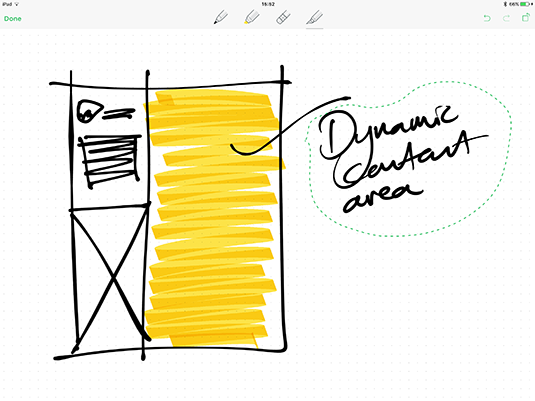Select the black pen tool

221,17
